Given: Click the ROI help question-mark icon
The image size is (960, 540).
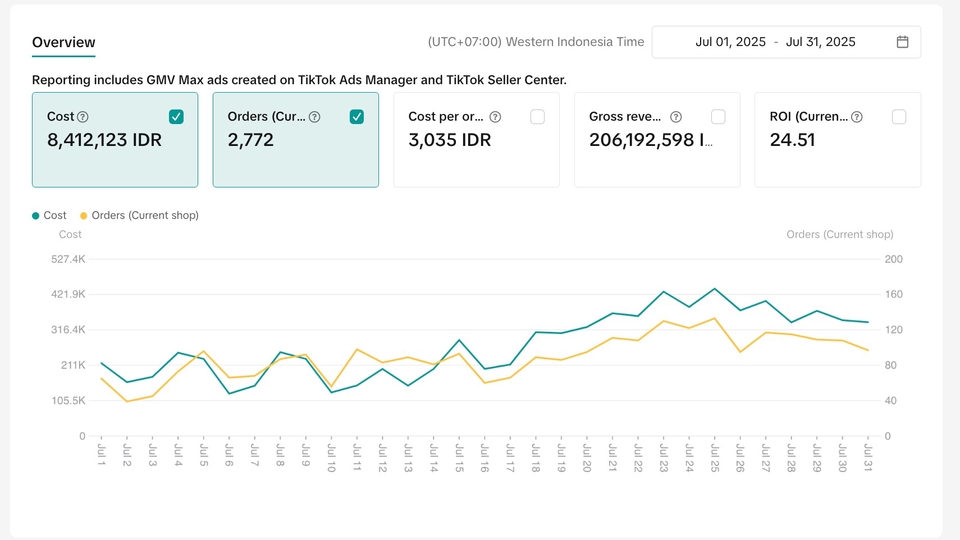Looking at the screenshot, I should tap(856, 117).
